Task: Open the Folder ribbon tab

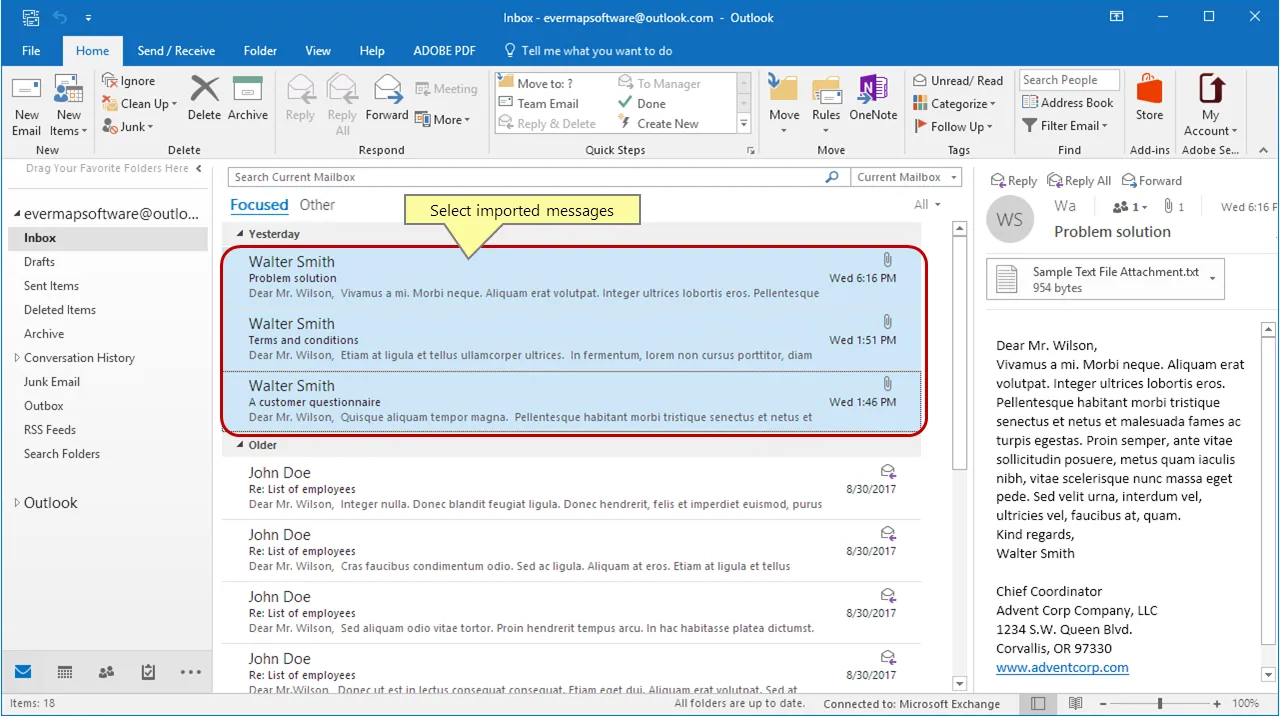Action: point(260,51)
